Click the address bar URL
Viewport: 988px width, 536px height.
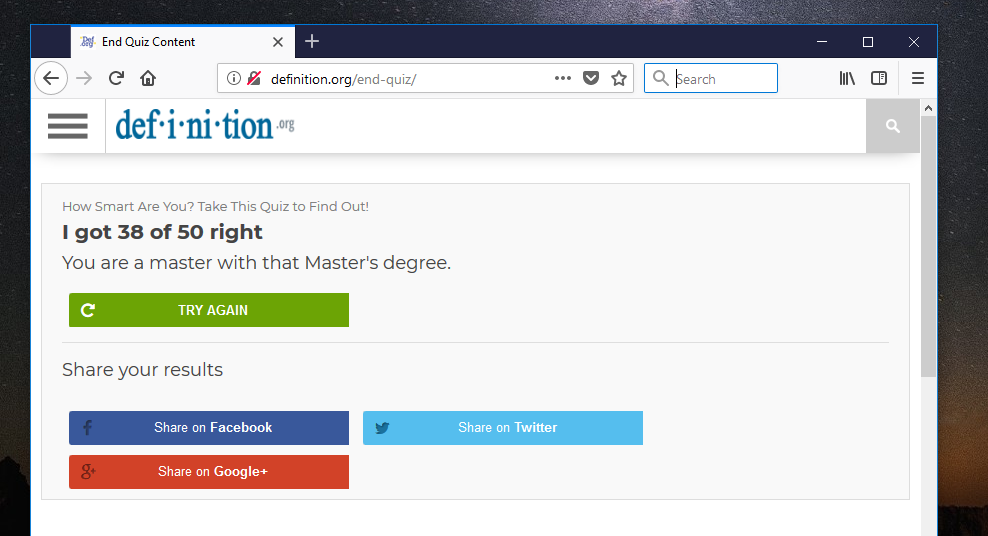pos(343,79)
